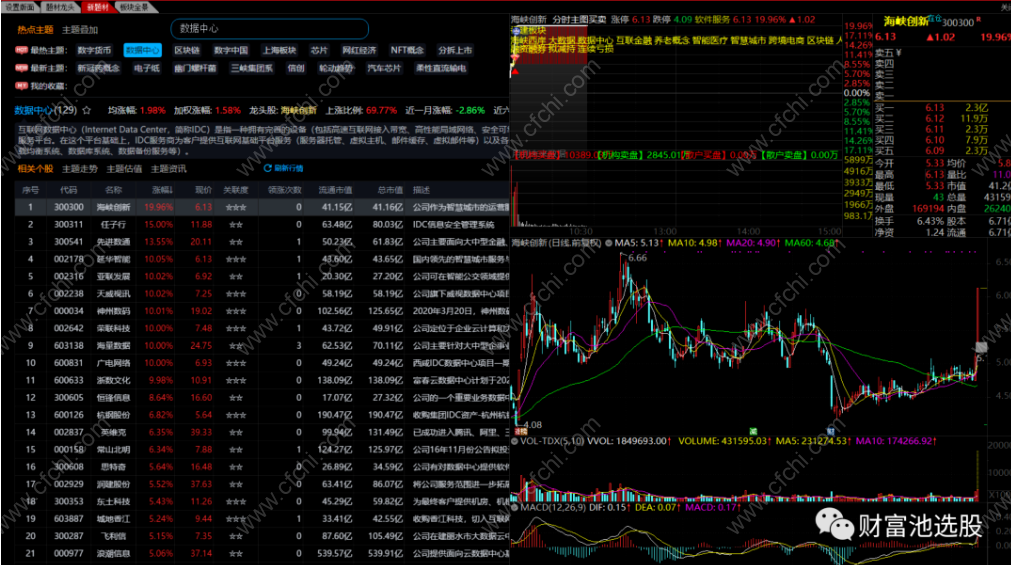The image size is (1011, 565).
Task: Select the 数字货币 hot theme tag
Action: (94, 50)
